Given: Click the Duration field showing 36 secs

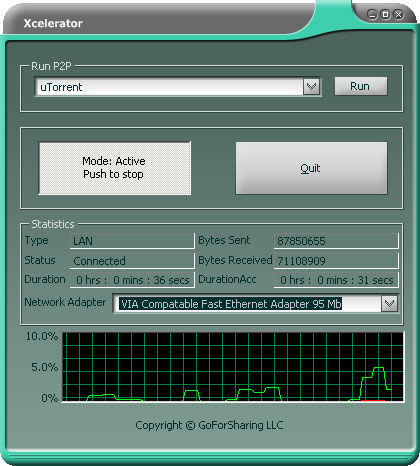Looking at the screenshot, I should click(132, 280).
